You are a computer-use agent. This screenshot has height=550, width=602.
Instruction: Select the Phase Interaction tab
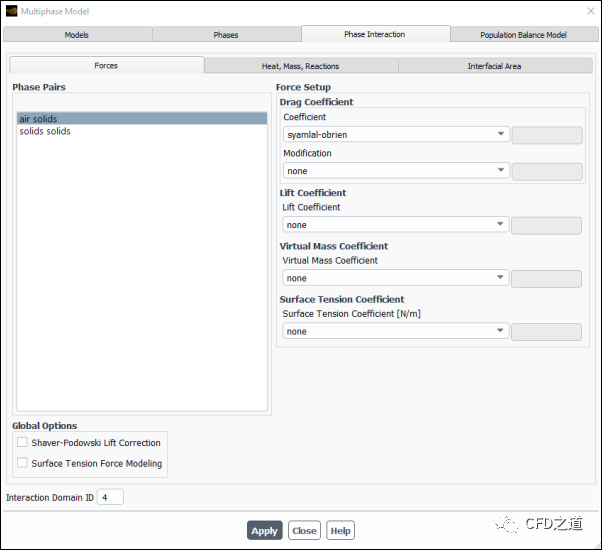point(375,34)
